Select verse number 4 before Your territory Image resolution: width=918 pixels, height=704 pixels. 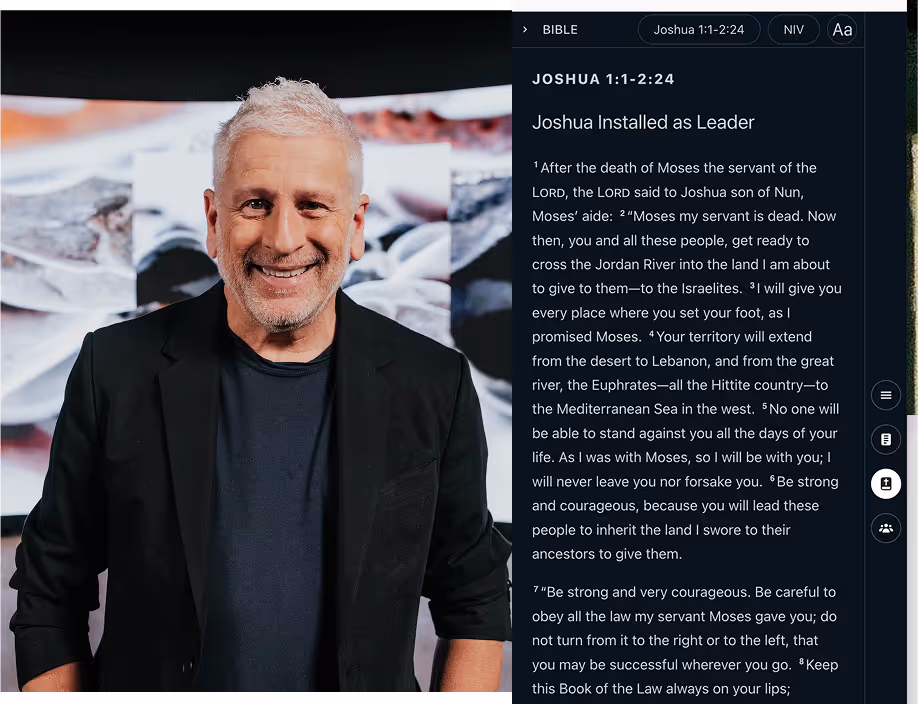[651, 334]
